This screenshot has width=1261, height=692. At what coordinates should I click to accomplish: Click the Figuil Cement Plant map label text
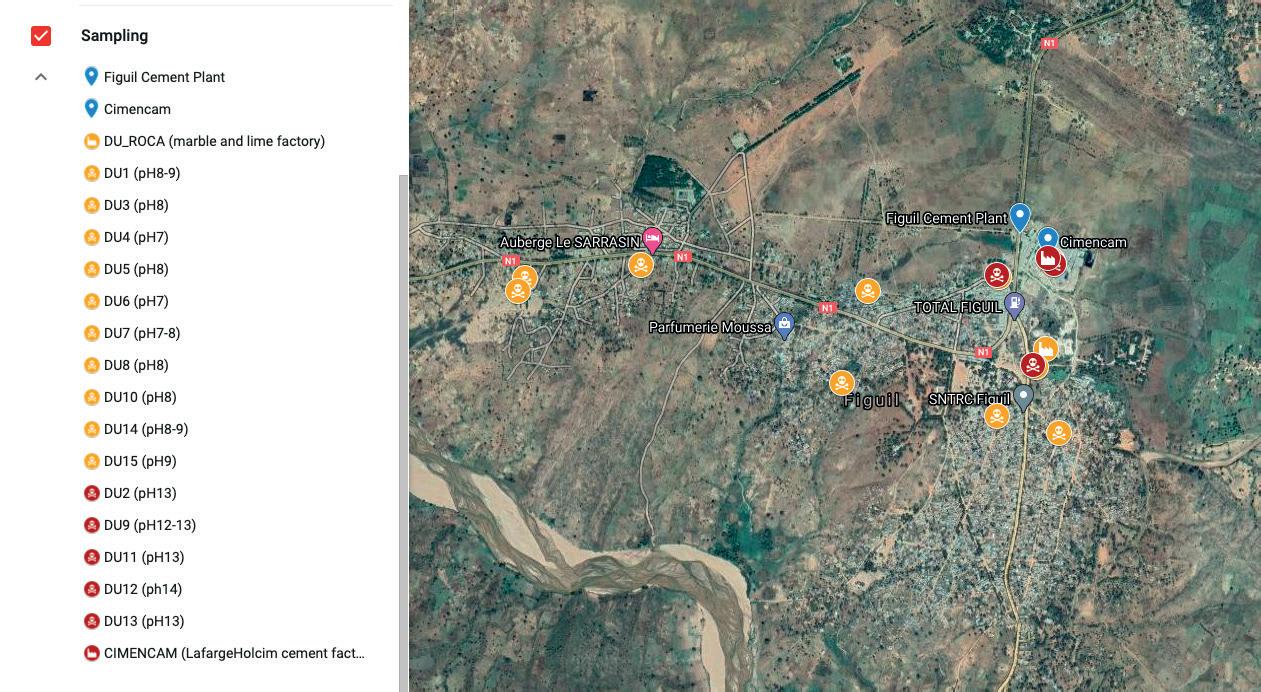tap(946, 218)
